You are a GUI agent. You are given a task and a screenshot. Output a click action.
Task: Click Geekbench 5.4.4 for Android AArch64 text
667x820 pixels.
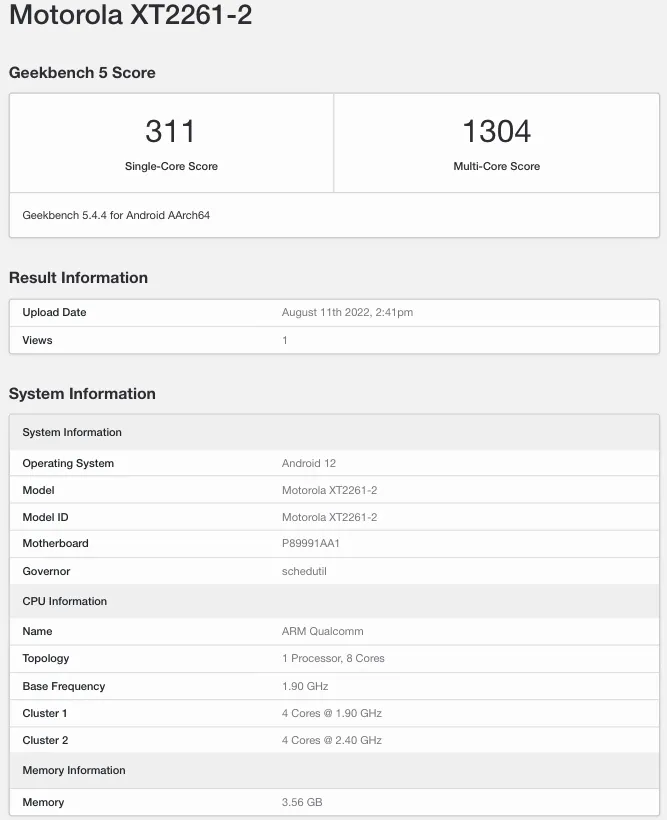[116, 215]
